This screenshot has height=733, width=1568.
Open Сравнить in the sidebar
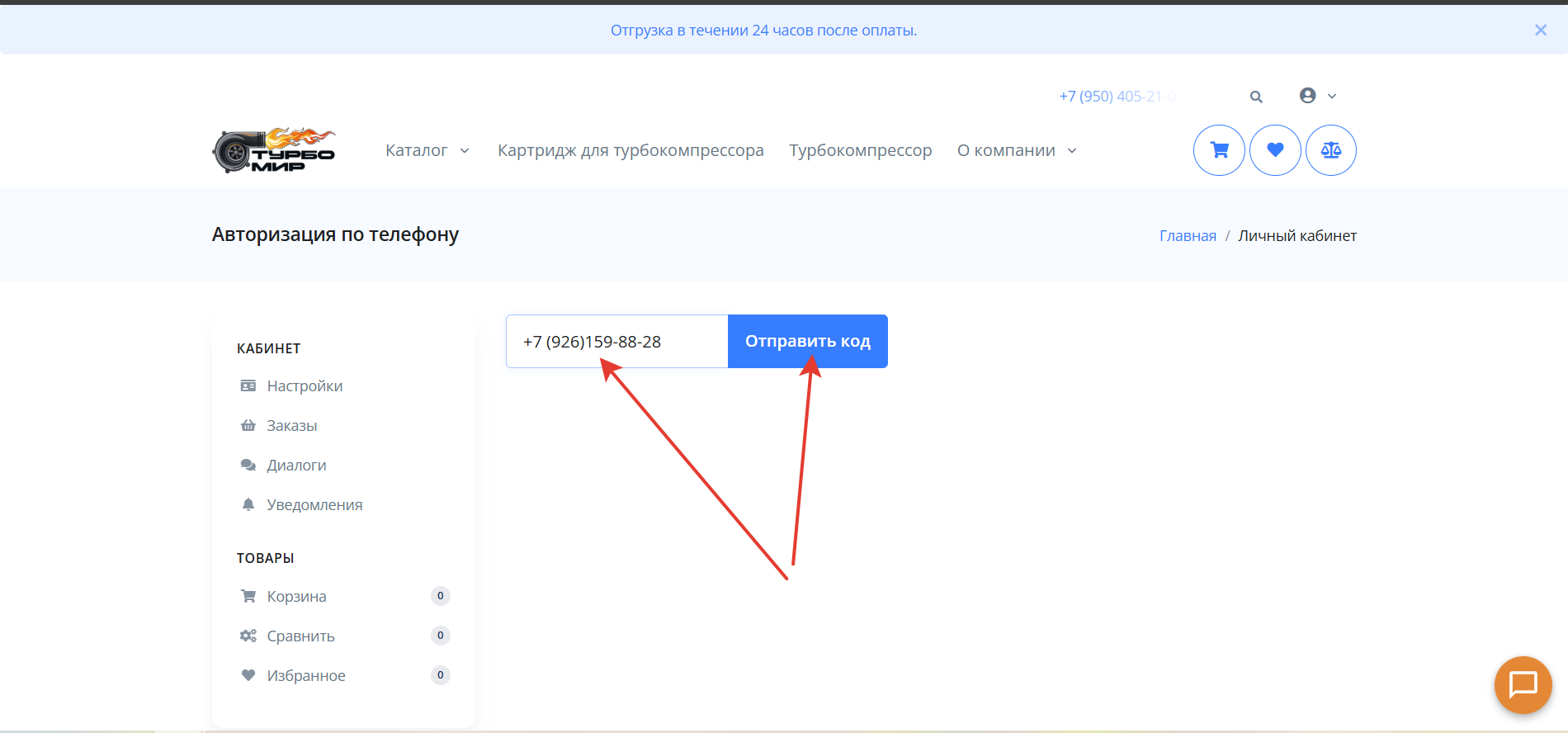click(x=300, y=636)
